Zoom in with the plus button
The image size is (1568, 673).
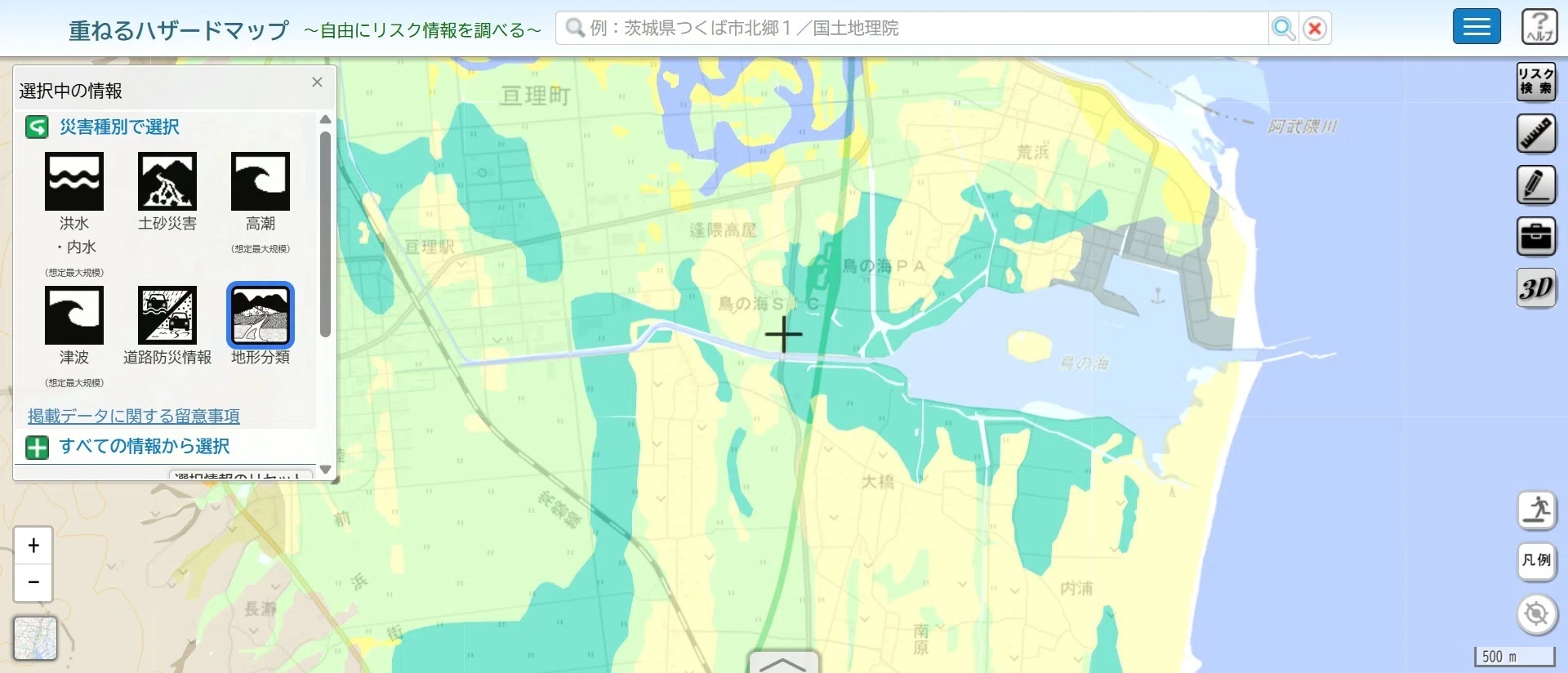[x=33, y=546]
